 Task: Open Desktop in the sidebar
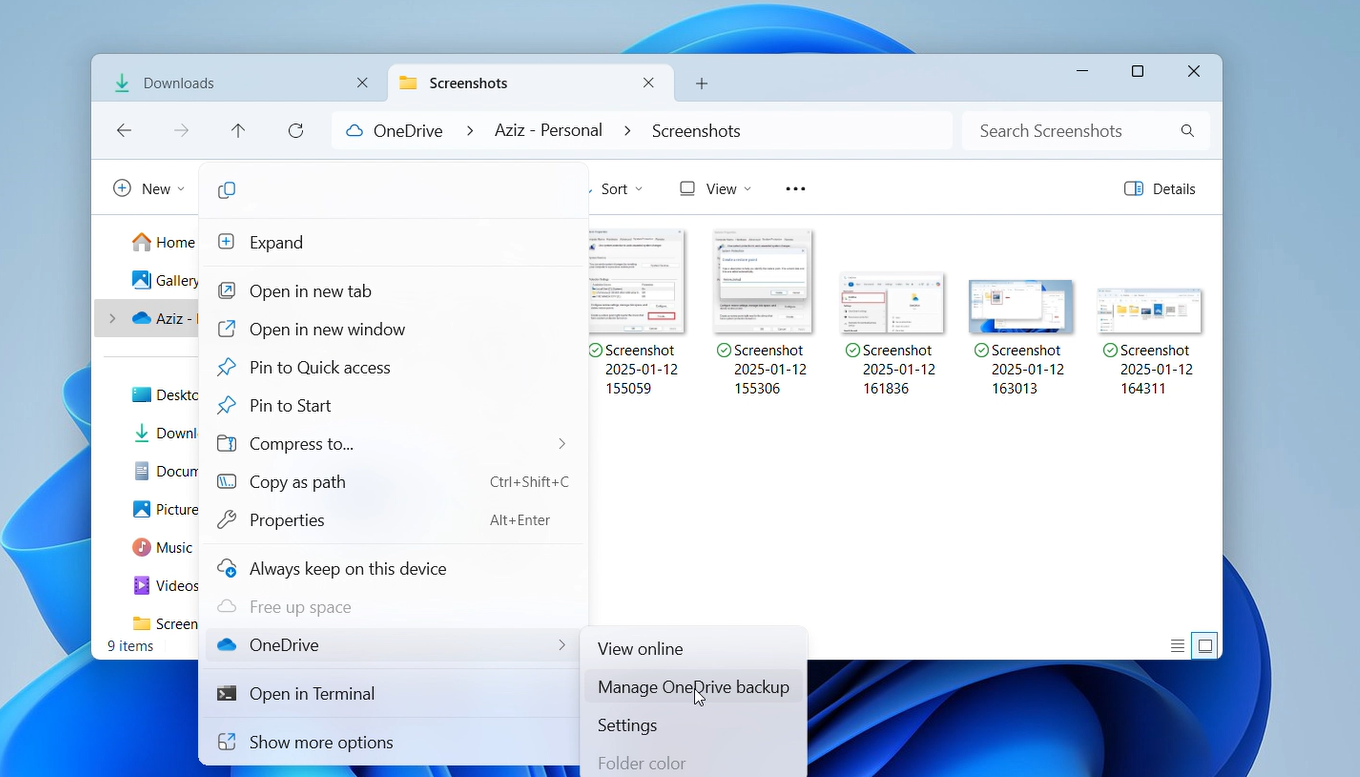pos(165,394)
